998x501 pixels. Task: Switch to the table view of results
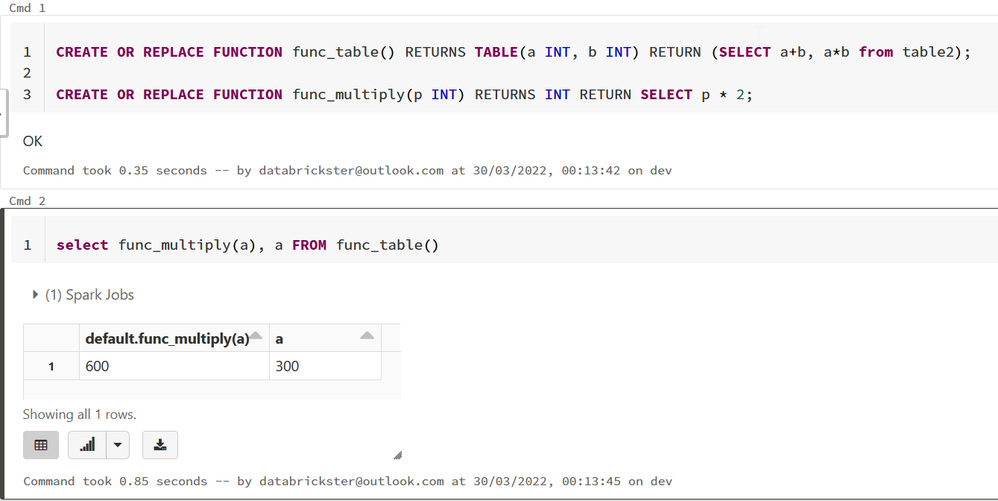pos(41,445)
